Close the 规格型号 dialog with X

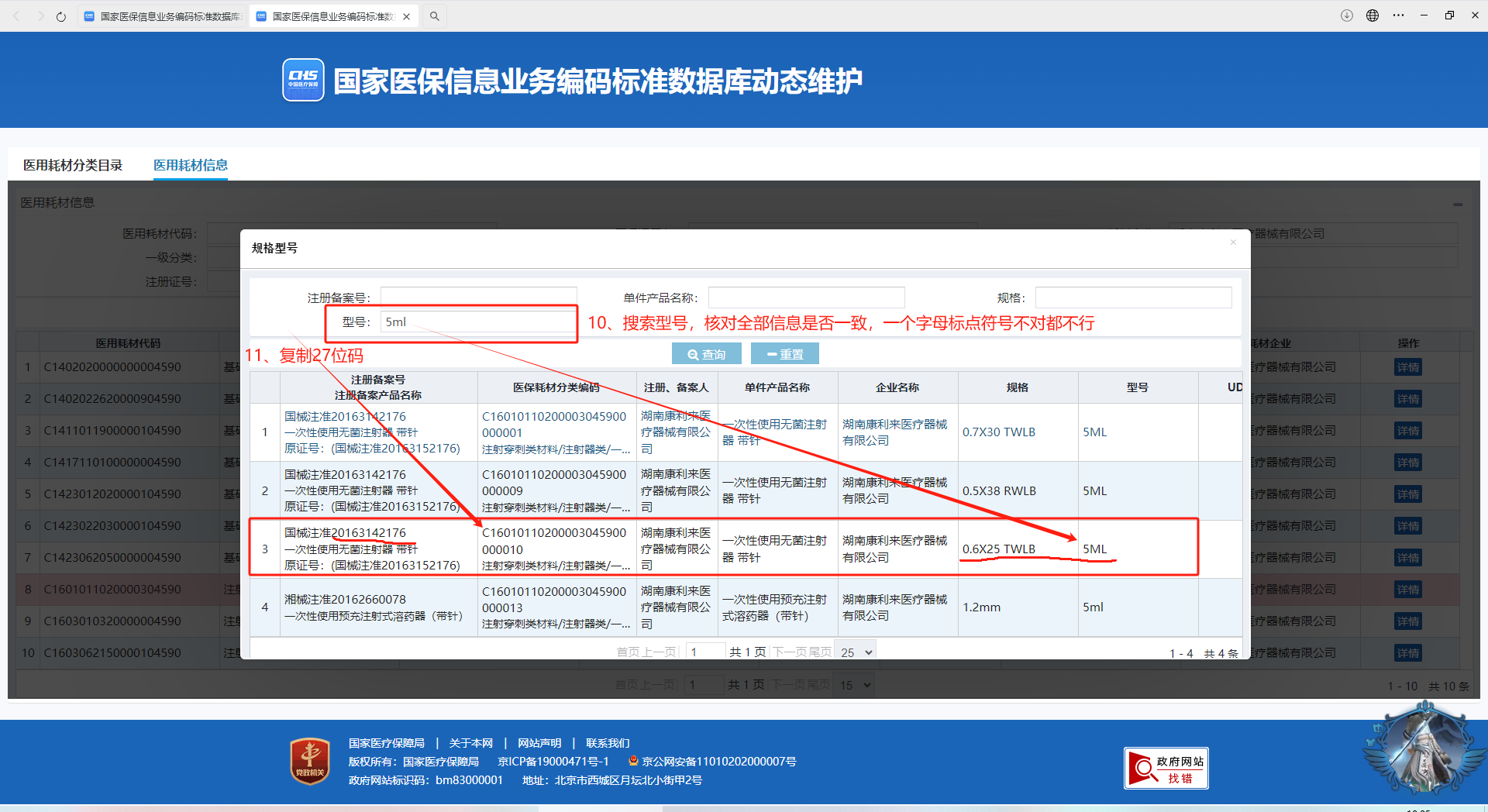[1233, 243]
